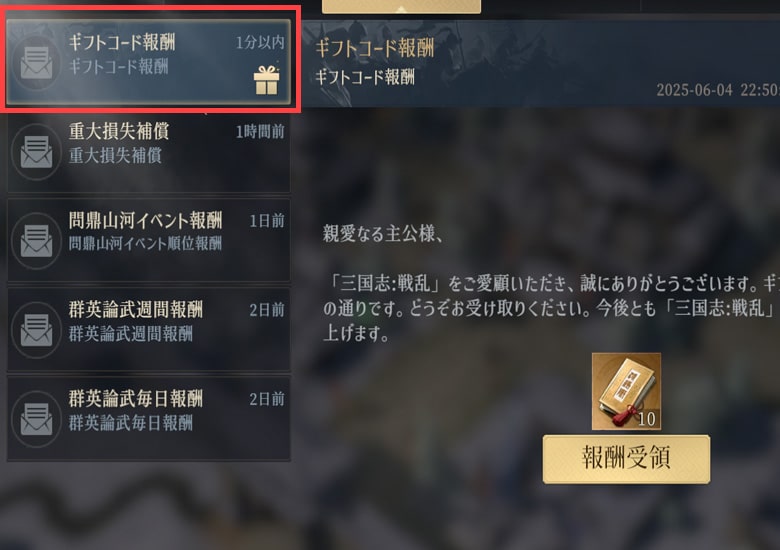Click the envelope icon of 重大損失補償 mail
The image size is (780, 550).
[x=36, y=152]
